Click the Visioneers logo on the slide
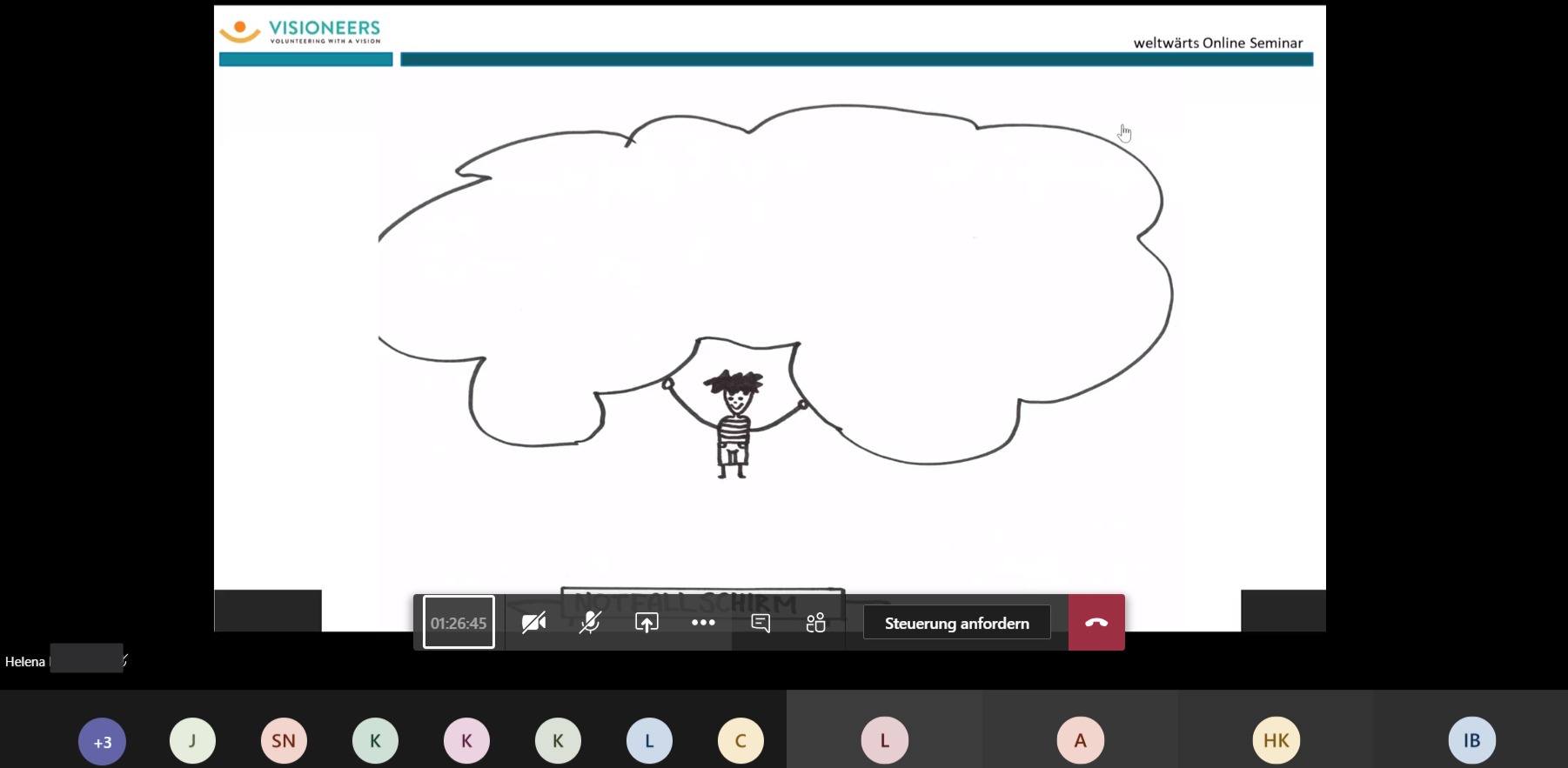 tap(300, 31)
